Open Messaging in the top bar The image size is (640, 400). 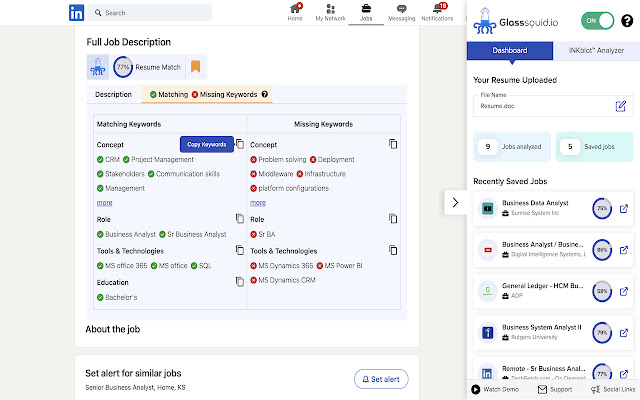(401, 12)
